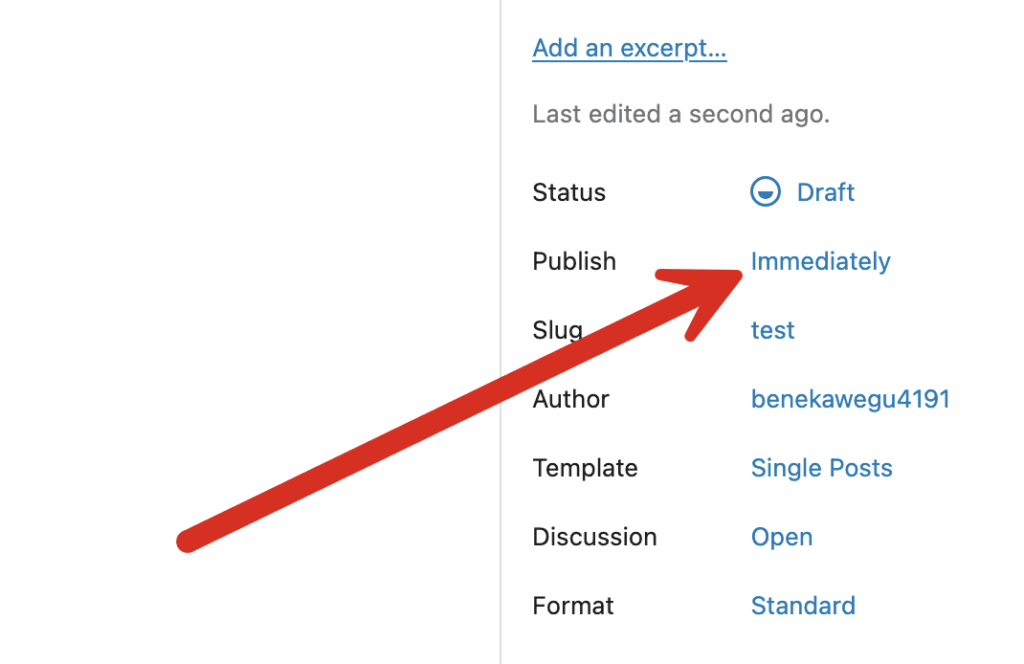
Task: Click the Author row label
Action: [x=571, y=399]
